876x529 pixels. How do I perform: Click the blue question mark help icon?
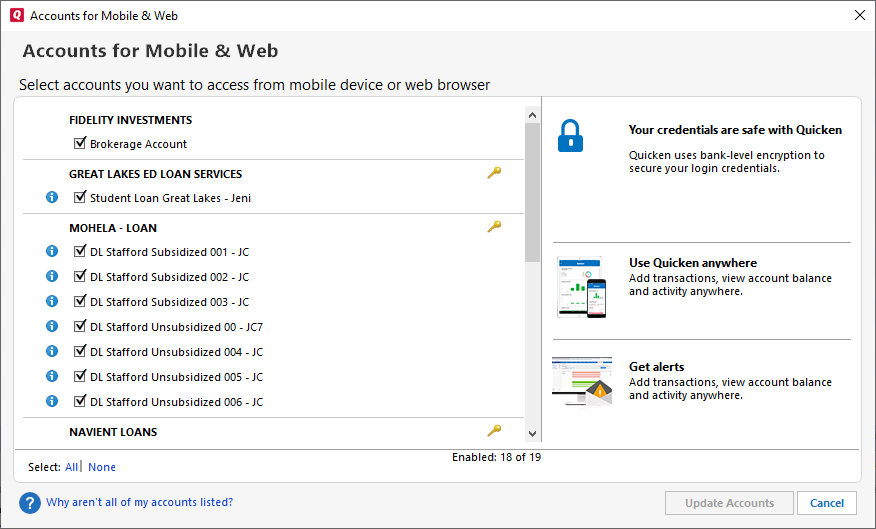click(29, 503)
